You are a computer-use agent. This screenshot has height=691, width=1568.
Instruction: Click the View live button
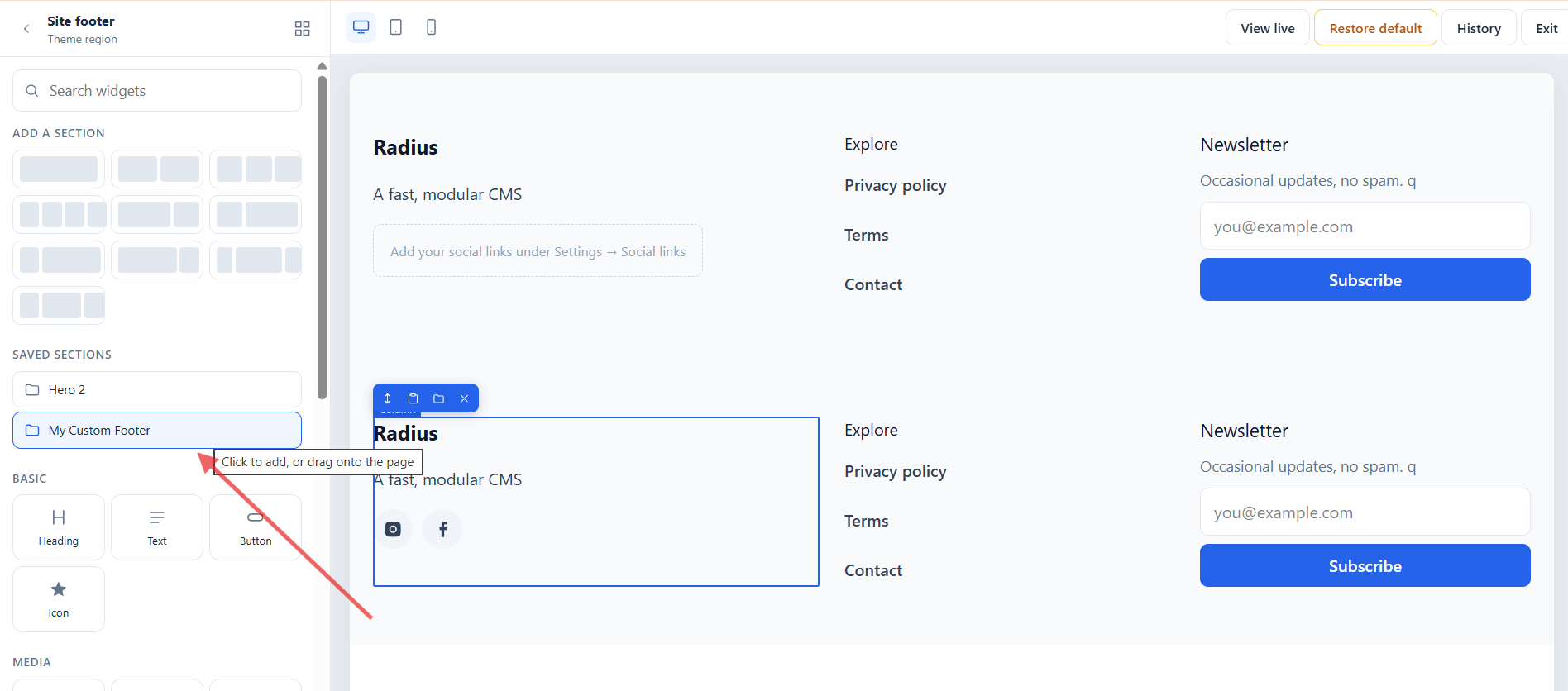(x=1268, y=28)
